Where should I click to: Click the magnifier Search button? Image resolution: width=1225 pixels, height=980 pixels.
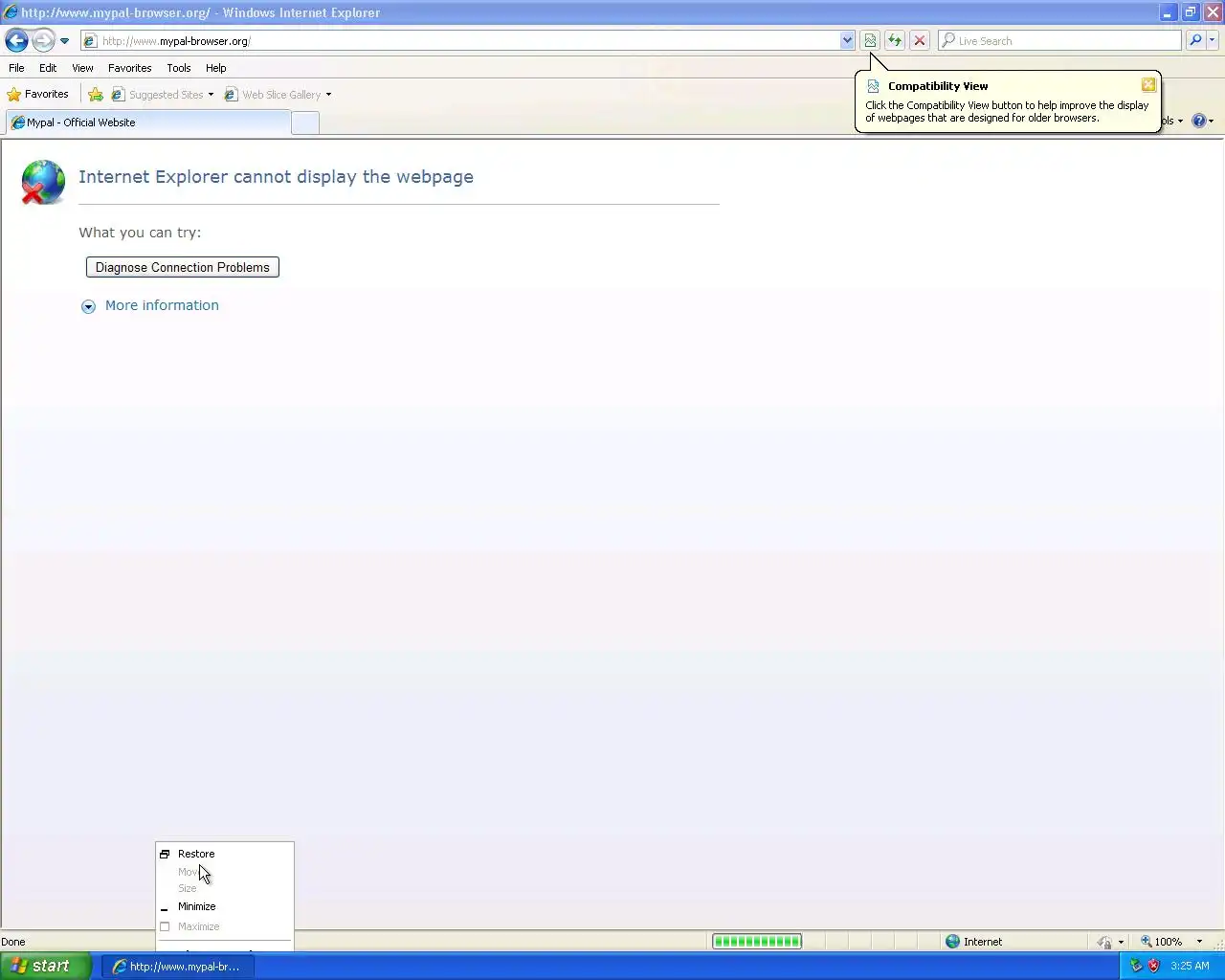(x=1195, y=40)
